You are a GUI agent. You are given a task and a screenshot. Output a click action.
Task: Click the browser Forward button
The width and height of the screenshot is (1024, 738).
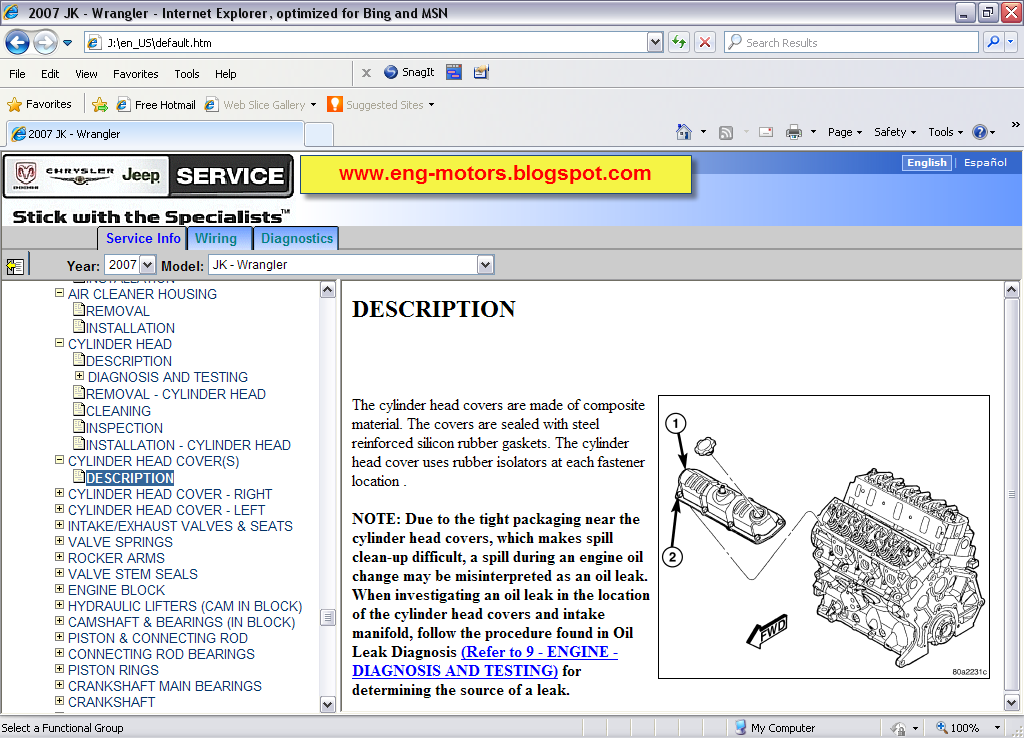pos(45,42)
